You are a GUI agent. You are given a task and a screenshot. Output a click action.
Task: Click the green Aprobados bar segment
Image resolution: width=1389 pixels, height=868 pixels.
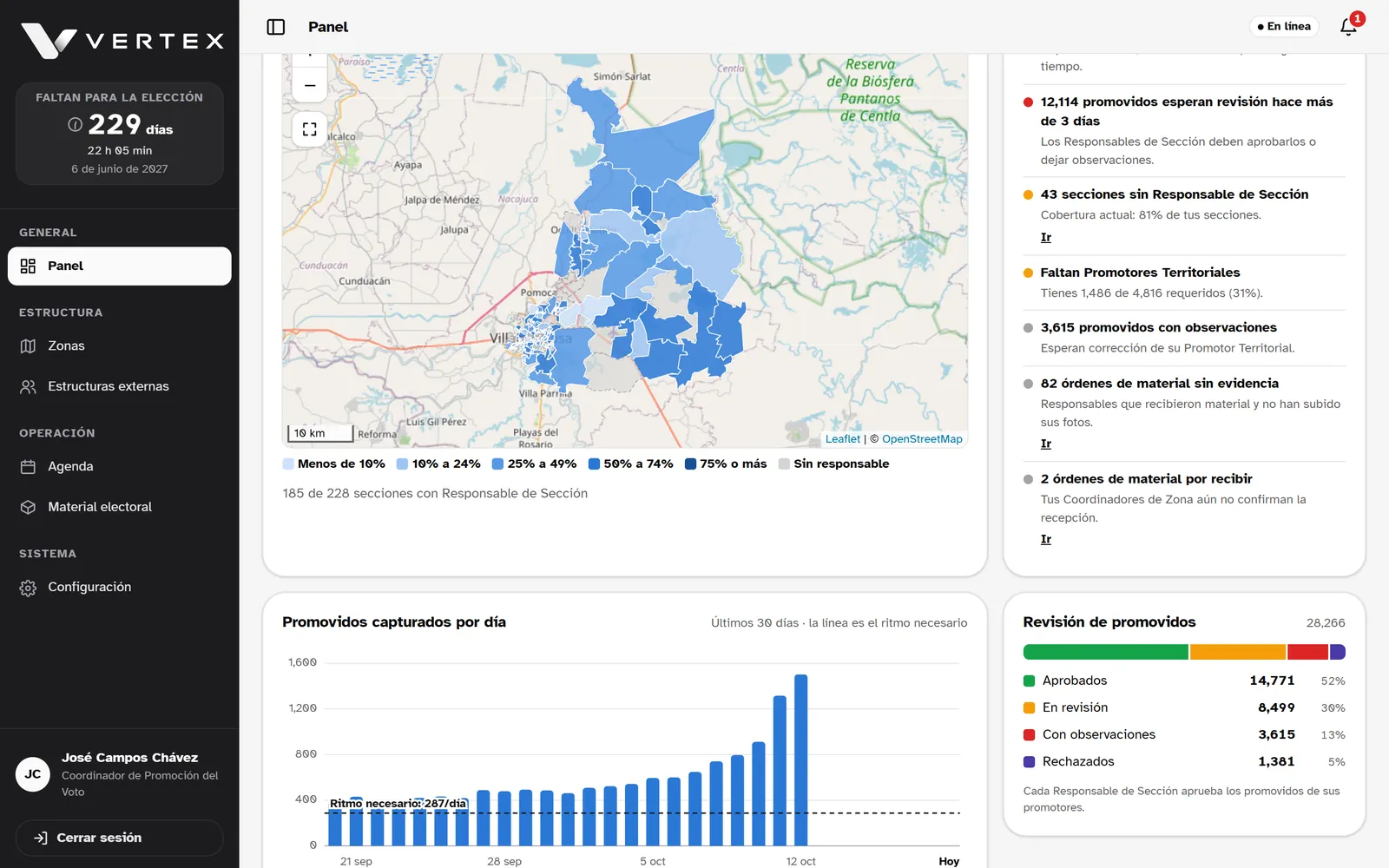1106,652
